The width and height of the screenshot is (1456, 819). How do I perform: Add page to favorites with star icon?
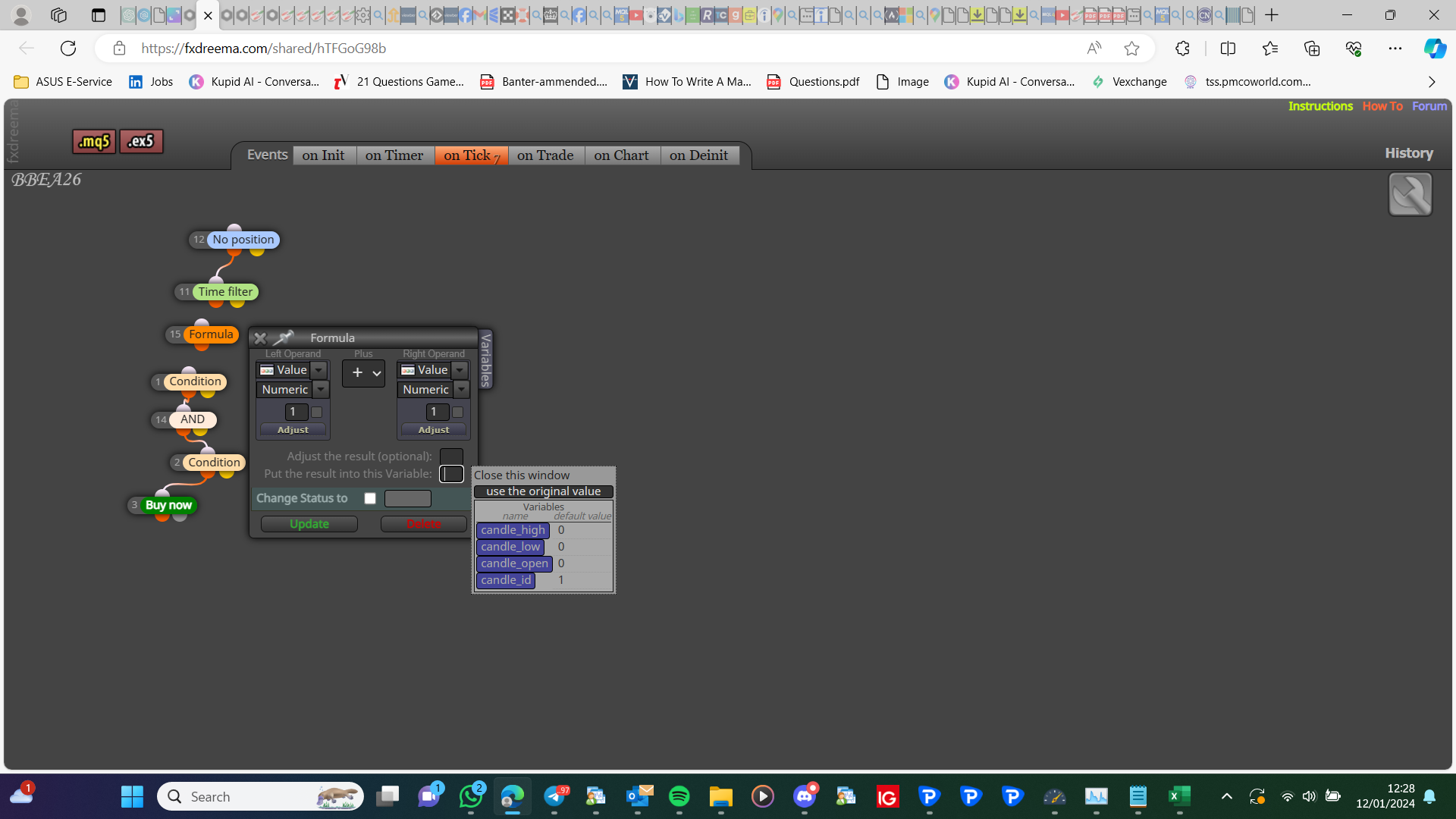[1131, 49]
